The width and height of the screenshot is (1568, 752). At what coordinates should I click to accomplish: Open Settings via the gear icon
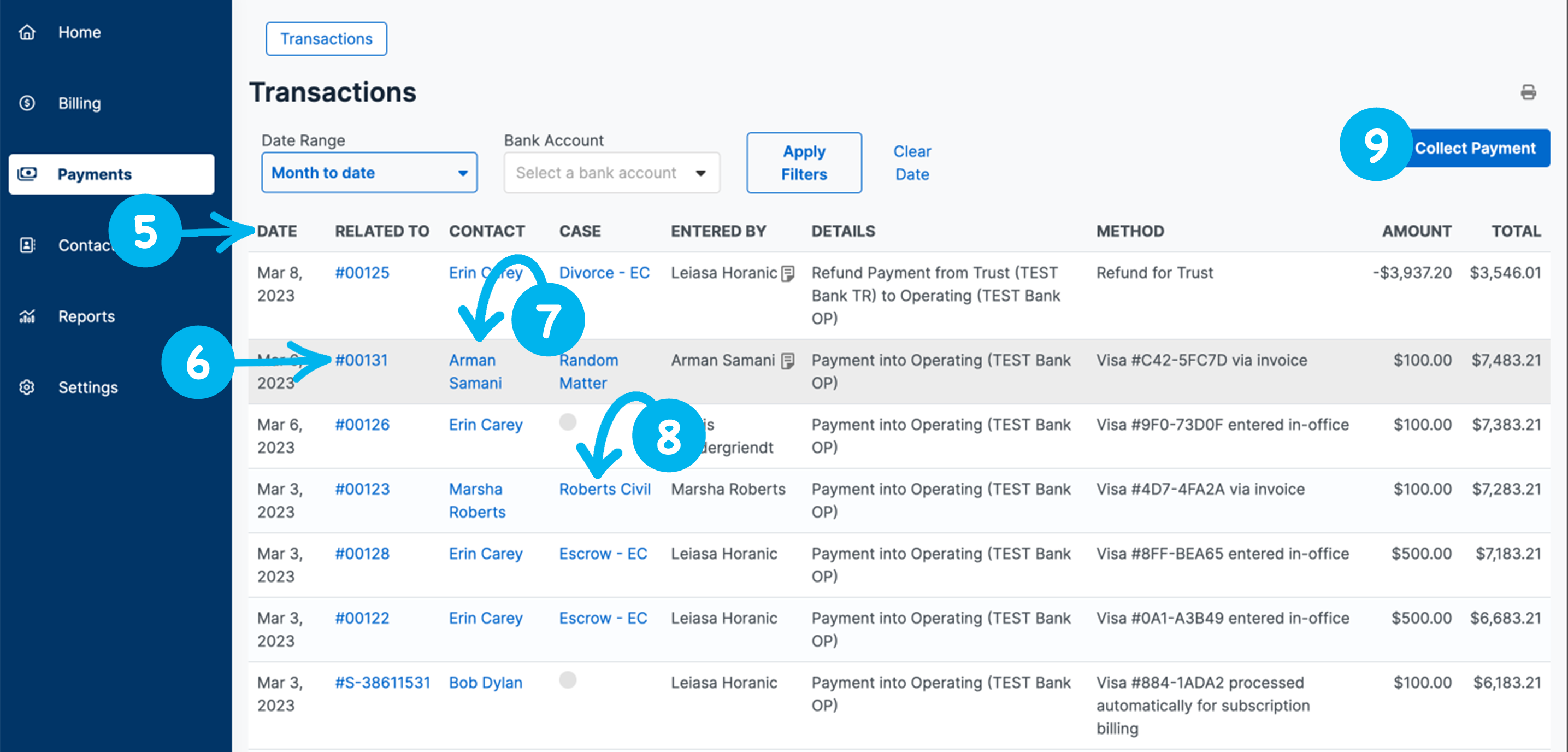pos(27,387)
